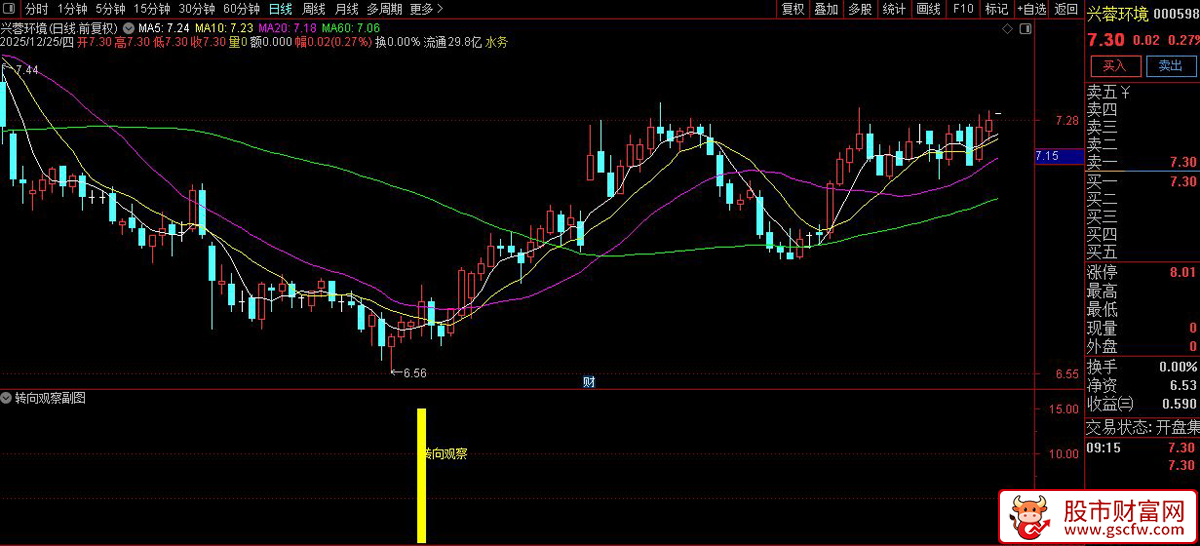Click the 返回 back button
This screenshot has height=546, width=1200.
[x=1066, y=9]
